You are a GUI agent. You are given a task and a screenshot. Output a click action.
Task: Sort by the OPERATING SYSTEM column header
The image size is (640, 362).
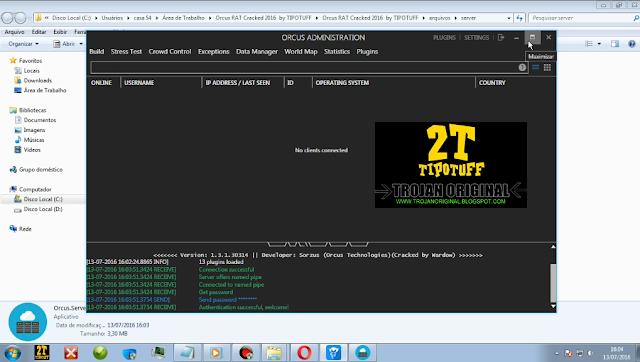(342, 82)
